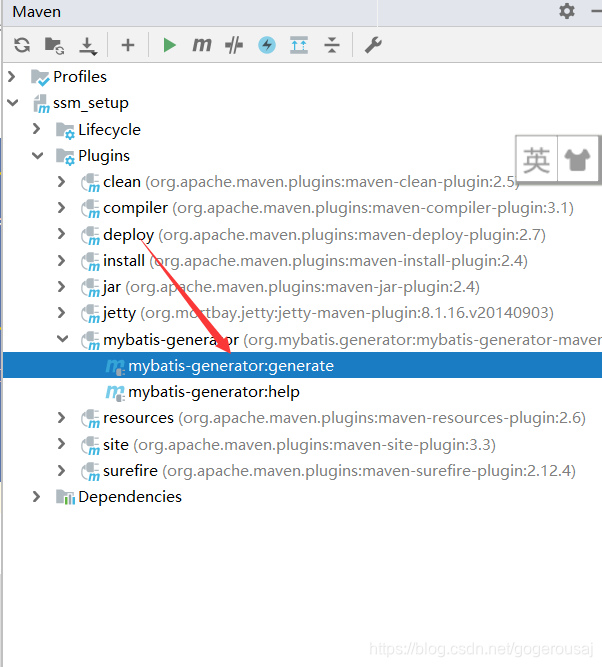
Task: Execute Maven goal 'm' icon
Action: click(202, 45)
